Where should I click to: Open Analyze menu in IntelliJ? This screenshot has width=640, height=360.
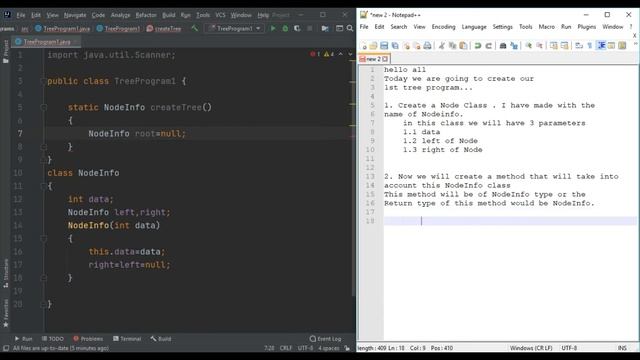120,15
